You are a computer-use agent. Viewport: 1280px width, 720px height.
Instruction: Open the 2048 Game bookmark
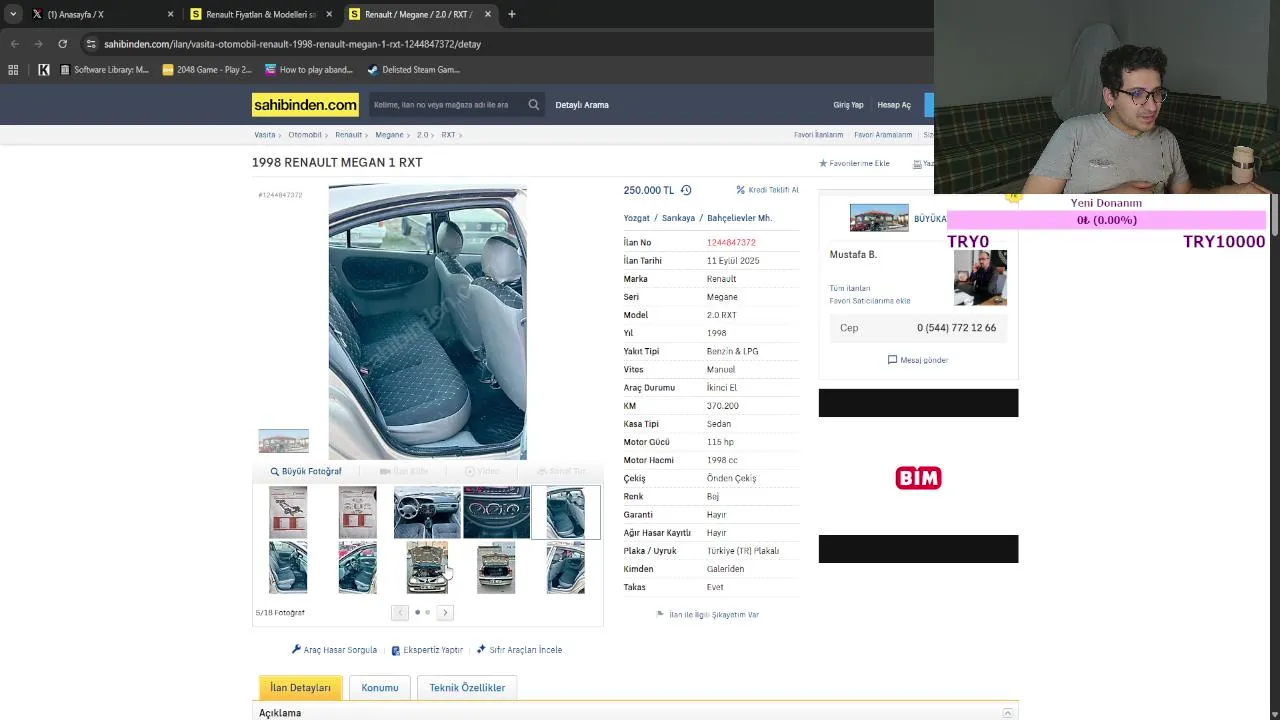[207, 70]
